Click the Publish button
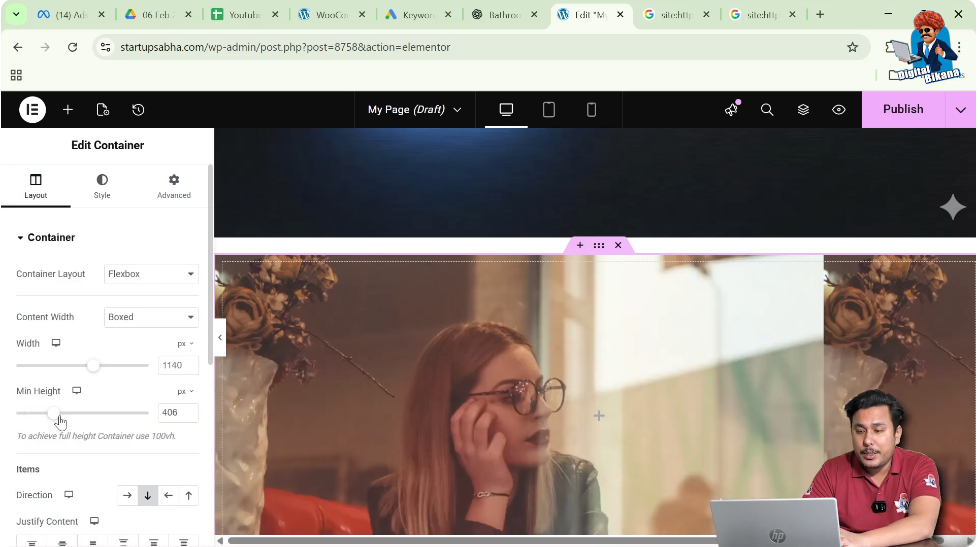Viewport: 978px width, 547px height. pos(903,110)
